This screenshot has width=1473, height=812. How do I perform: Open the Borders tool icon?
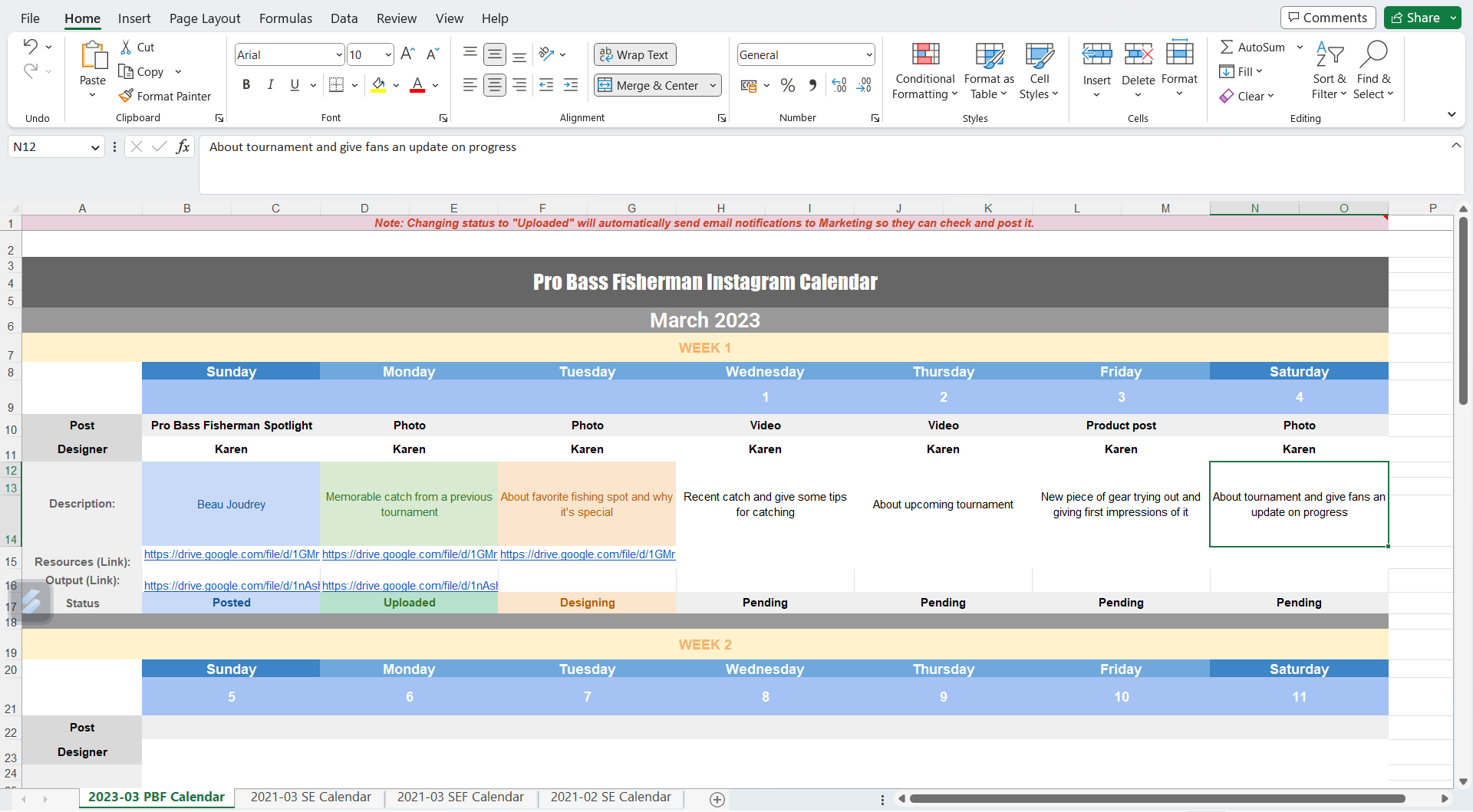point(336,85)
